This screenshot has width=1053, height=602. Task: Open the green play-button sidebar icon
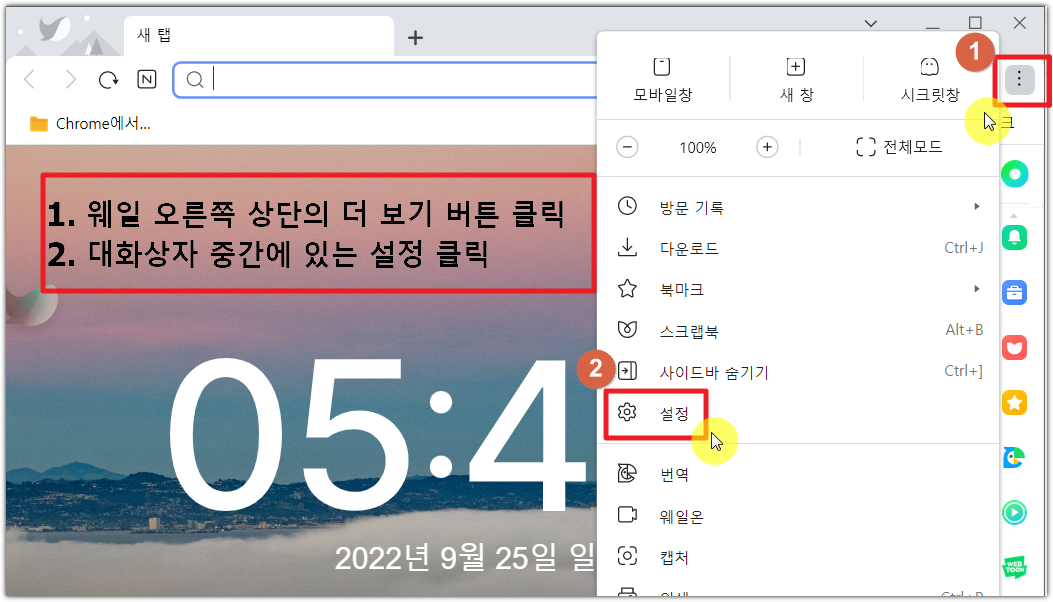1015,513
